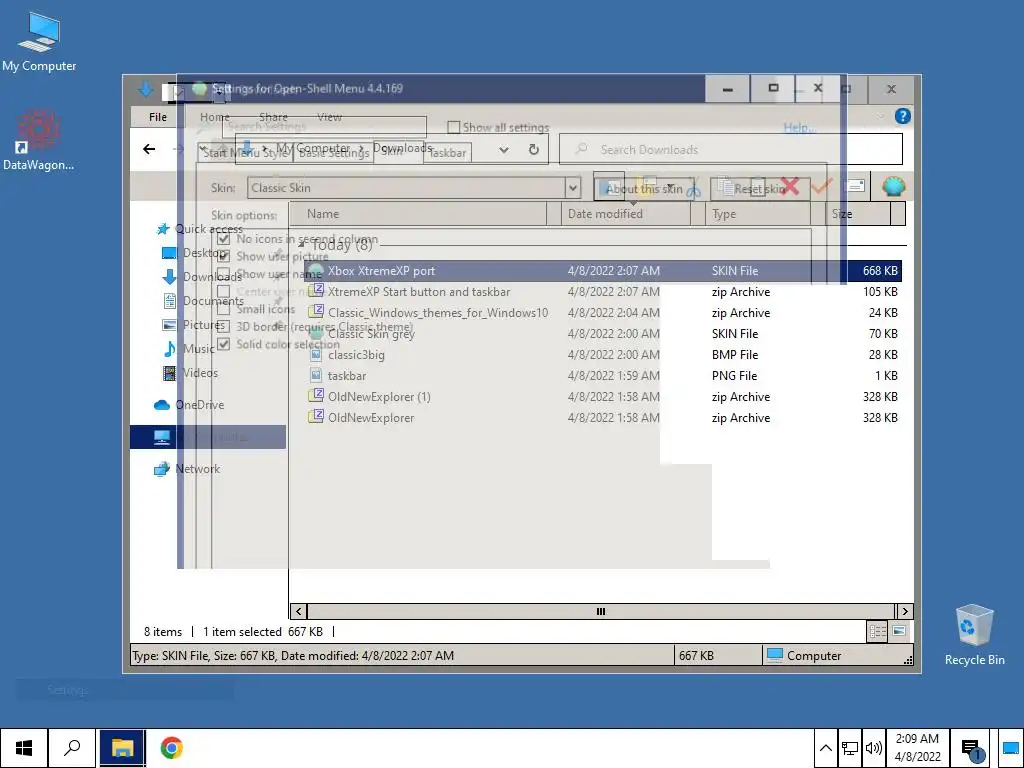
Task: Toggle the Small icons checkbox
Action: 223,309
